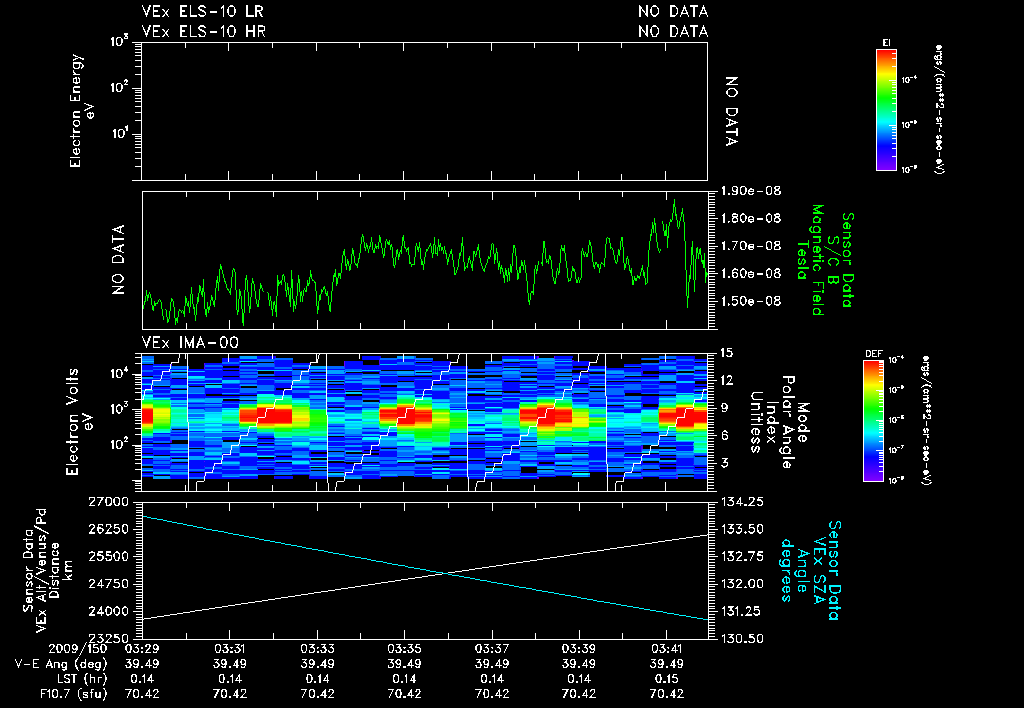
Task: Click the 'VEx SZA' cyan axis label
Action: (x=818, y=571)
